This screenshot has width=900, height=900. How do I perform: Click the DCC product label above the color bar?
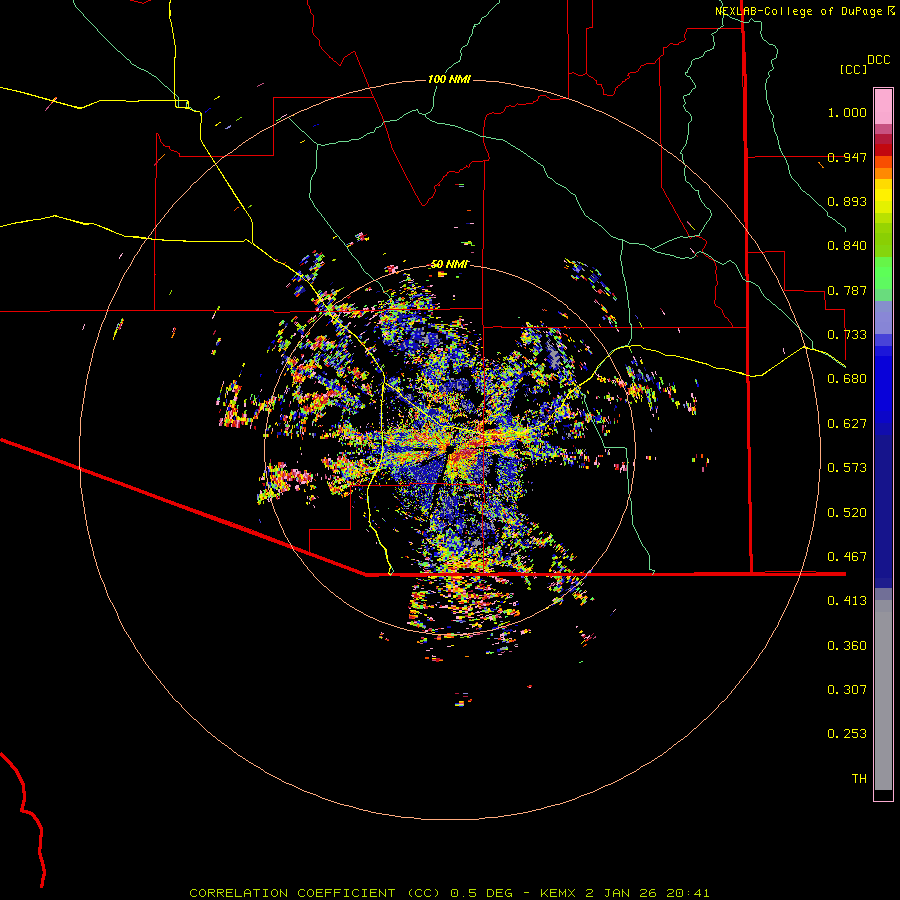pyautogui.click(x=878, y=60)
